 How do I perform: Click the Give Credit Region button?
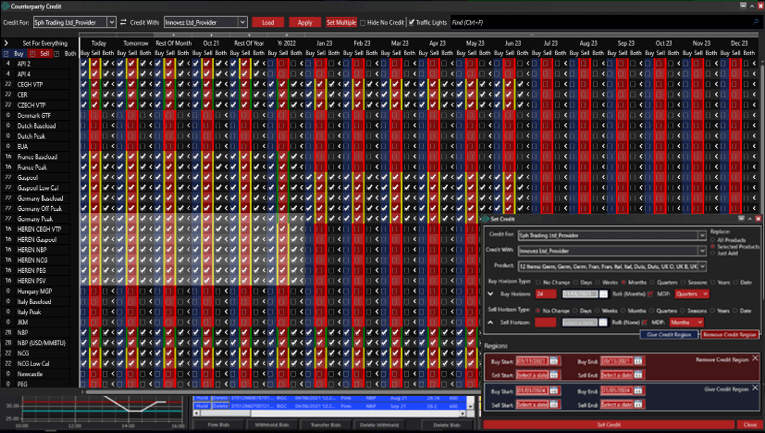pos(670,335)
